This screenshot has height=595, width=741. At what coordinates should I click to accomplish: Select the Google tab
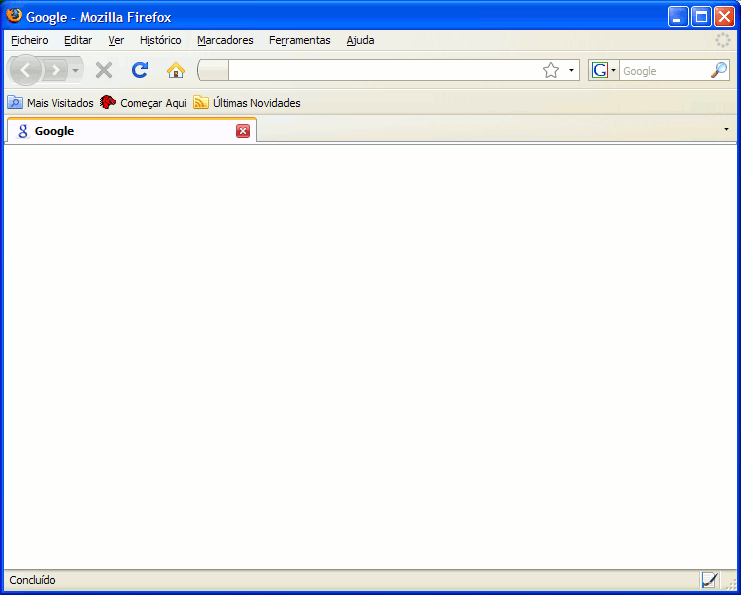pyautogui.click(x=132, y=130)
